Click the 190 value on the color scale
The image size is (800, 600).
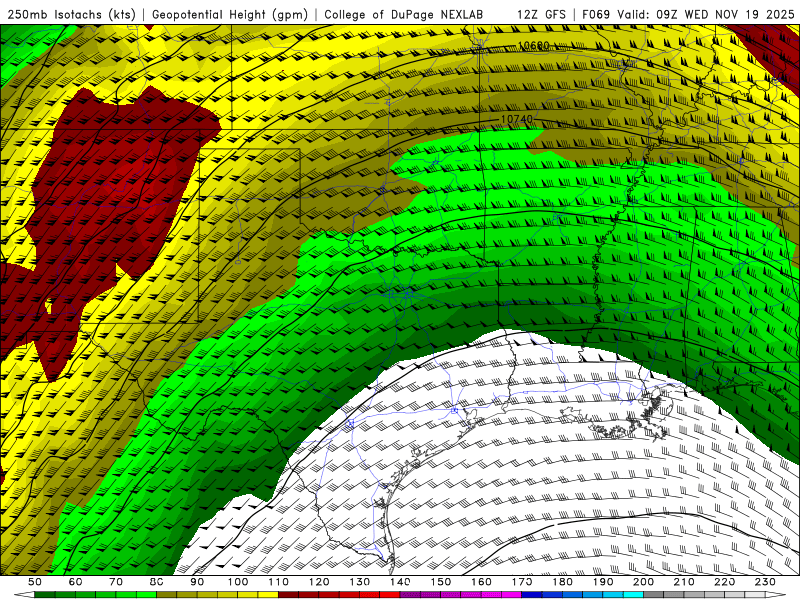pyautogui.click(x=603, y=582)
